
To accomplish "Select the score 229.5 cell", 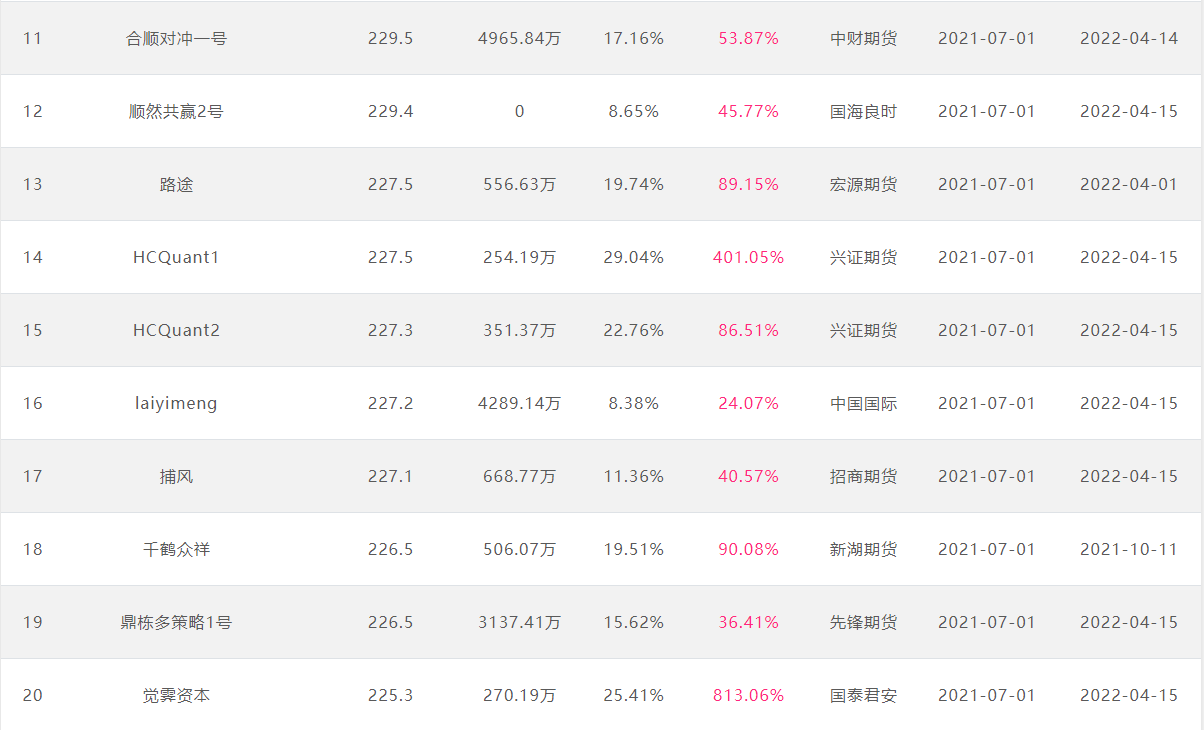I will click(x=390, y=38).
